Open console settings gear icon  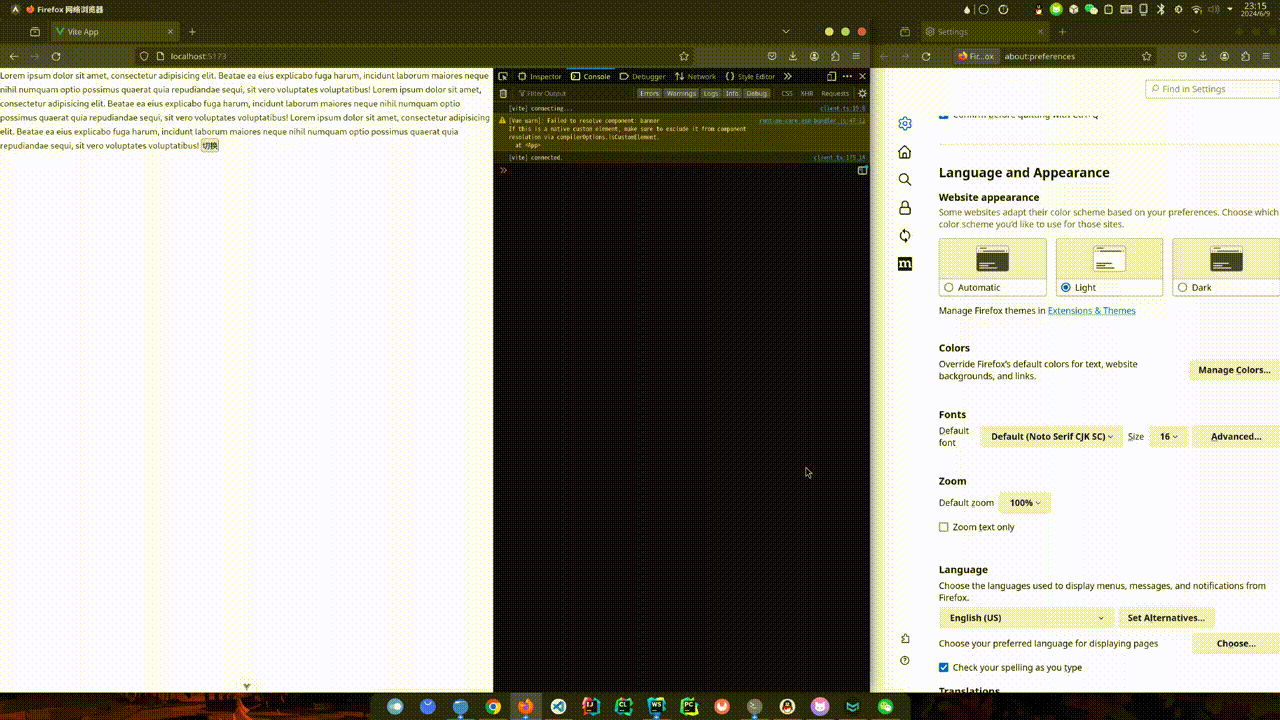click(x=862, y=93)
